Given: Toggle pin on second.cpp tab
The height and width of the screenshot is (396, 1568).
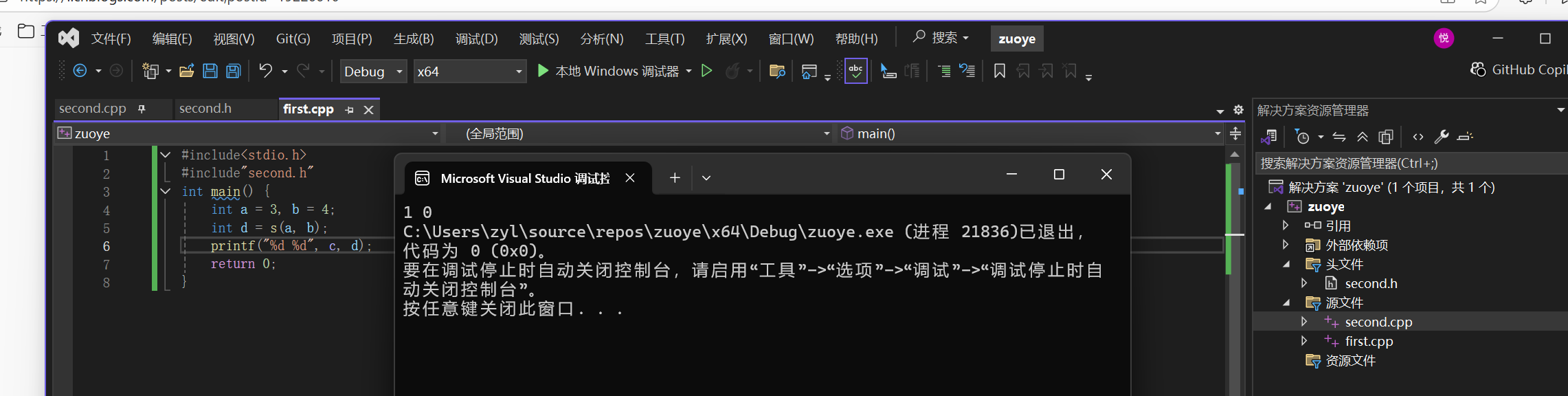Looking at the screenshot, I should pos(142,109).
